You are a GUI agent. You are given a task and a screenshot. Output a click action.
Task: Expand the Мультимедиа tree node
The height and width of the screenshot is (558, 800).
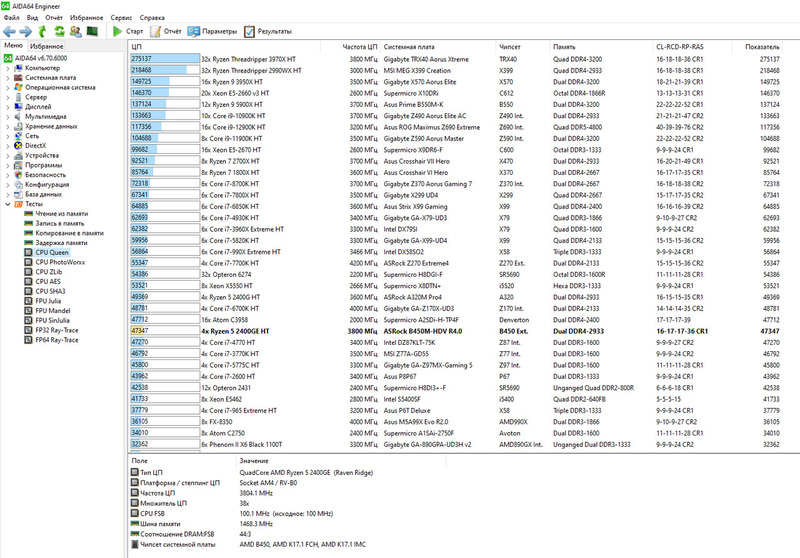click(x=8, y=116)
